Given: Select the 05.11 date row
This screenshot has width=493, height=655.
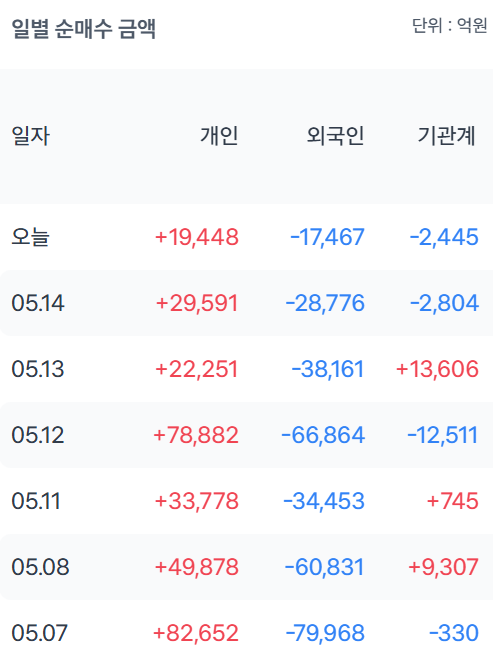Looking at the screenshot, I should (x=246, y=501).
